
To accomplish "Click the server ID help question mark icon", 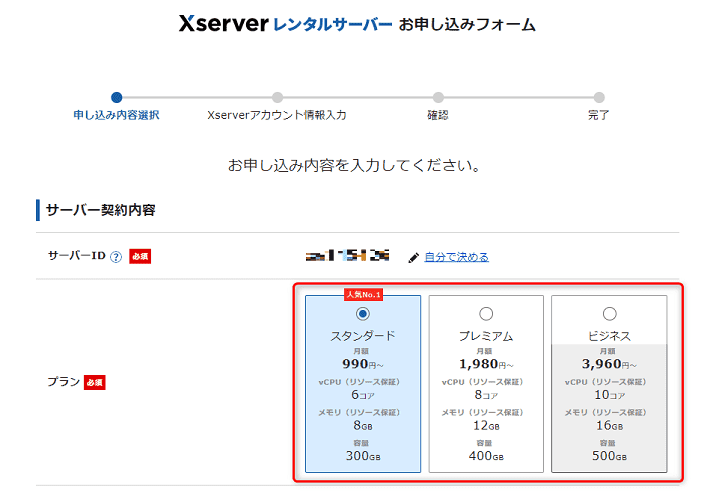I will 116,257.
